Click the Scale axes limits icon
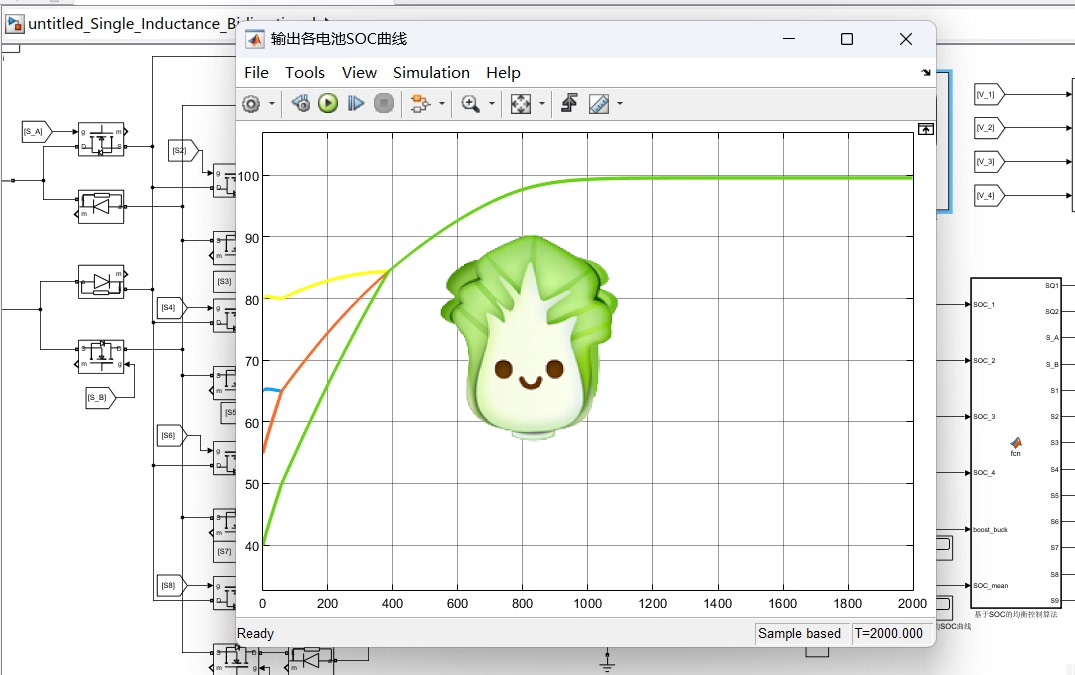Screen dimensions: 1075x675 click(x=520, y=104)
